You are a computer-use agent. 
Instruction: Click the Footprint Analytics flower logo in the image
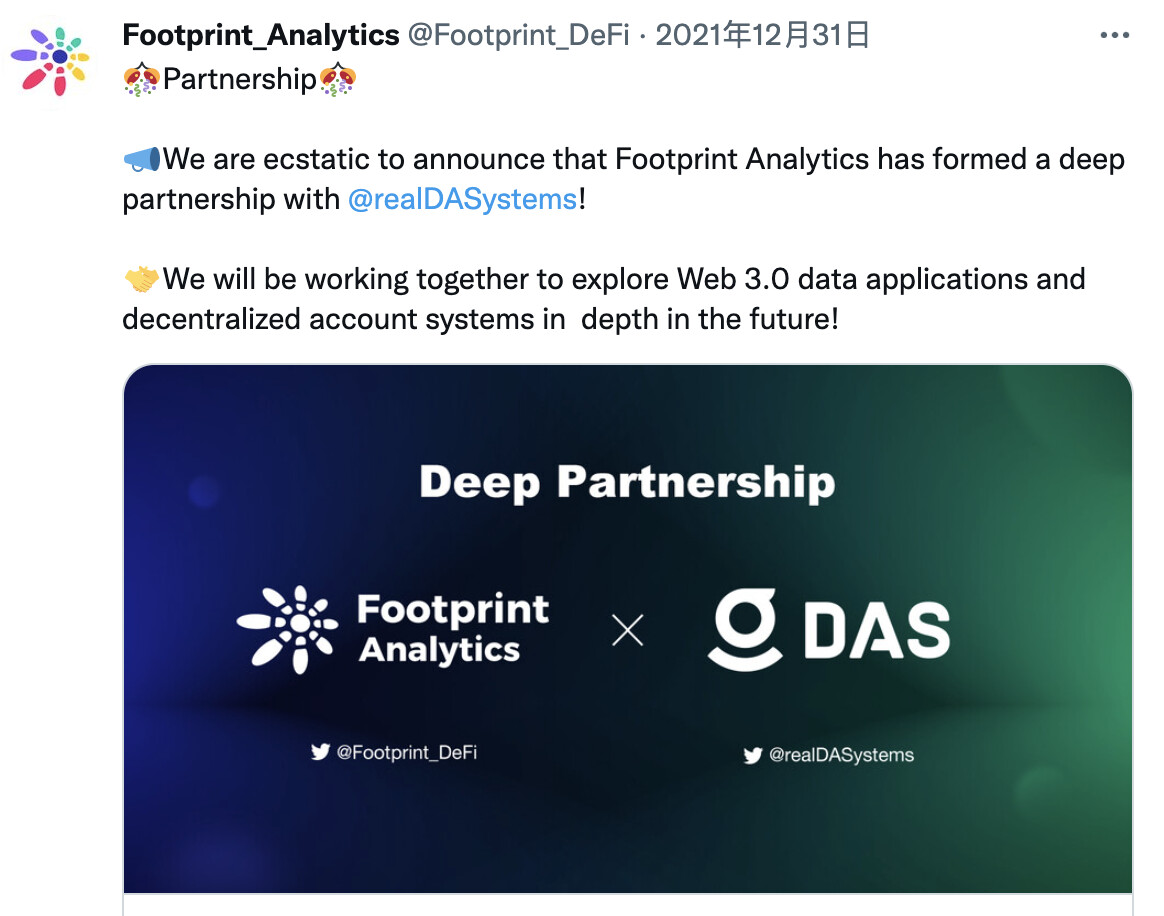point(288,629)
